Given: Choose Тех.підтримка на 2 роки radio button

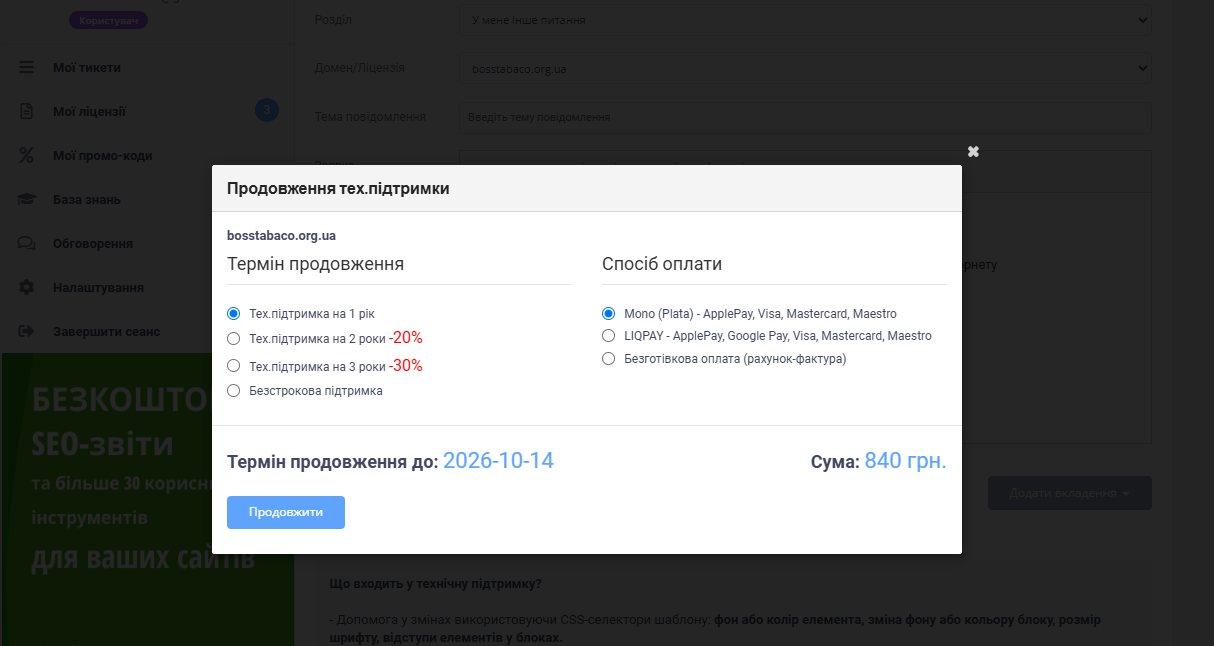Looking at the screenshot, I should pos(234,338).
